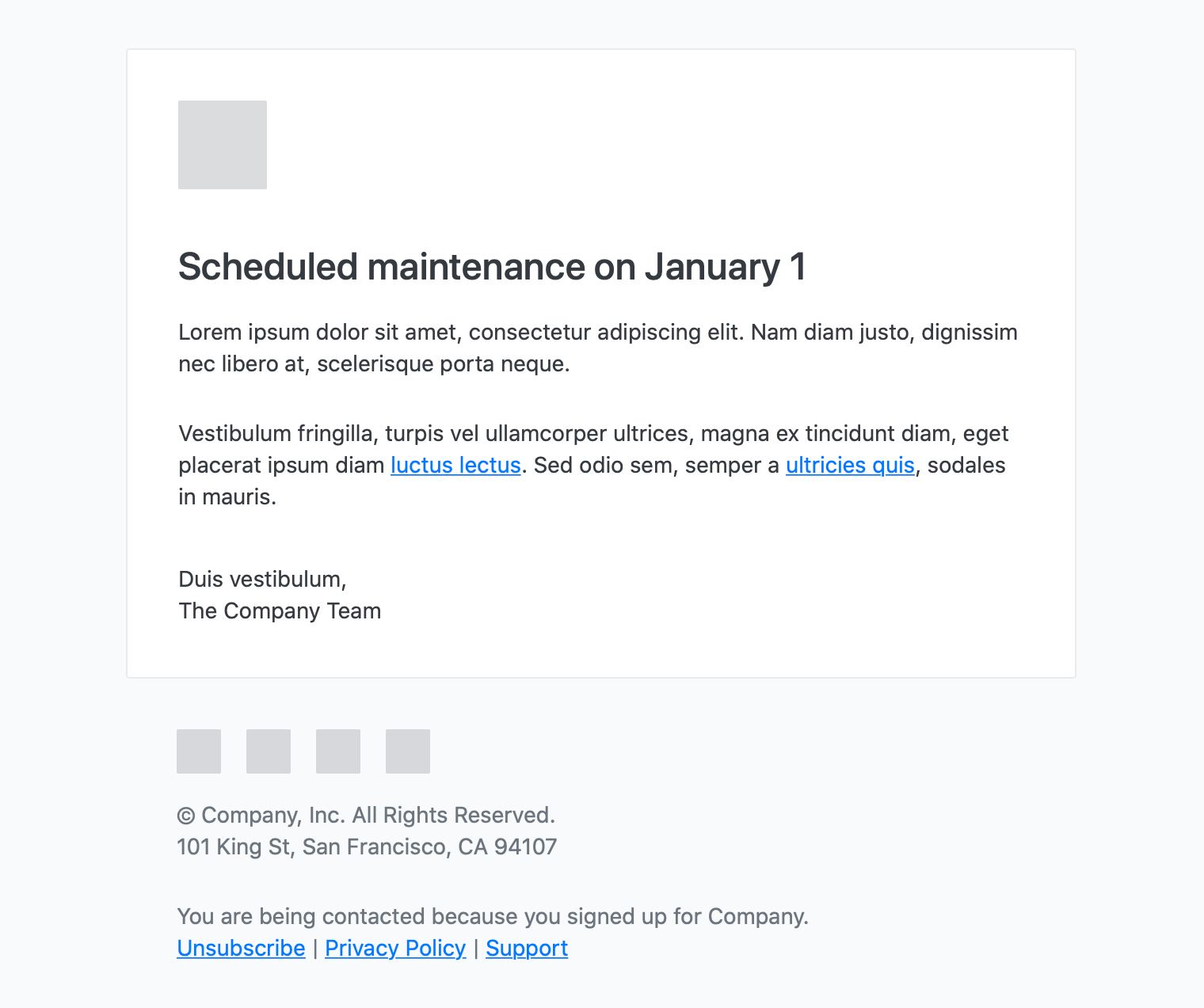This screenshot has width=1204, height=1008.
Task: Click the "Duis vestibulum," sign-off line
Action: pyautogui.click(x=262, y=580)
